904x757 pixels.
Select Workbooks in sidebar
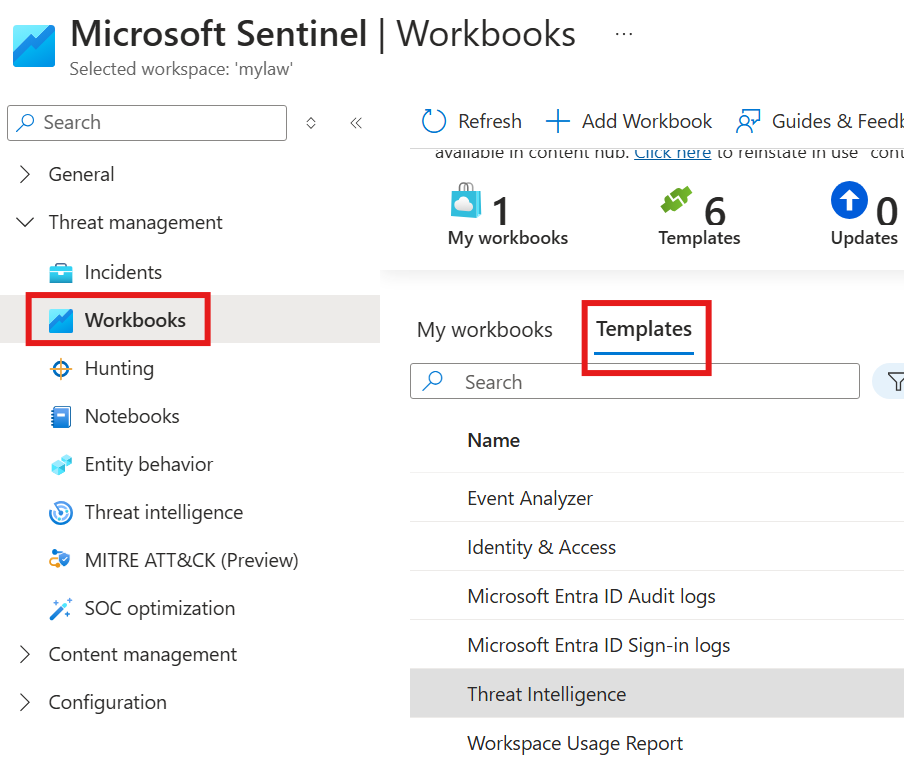pos(135,320)
